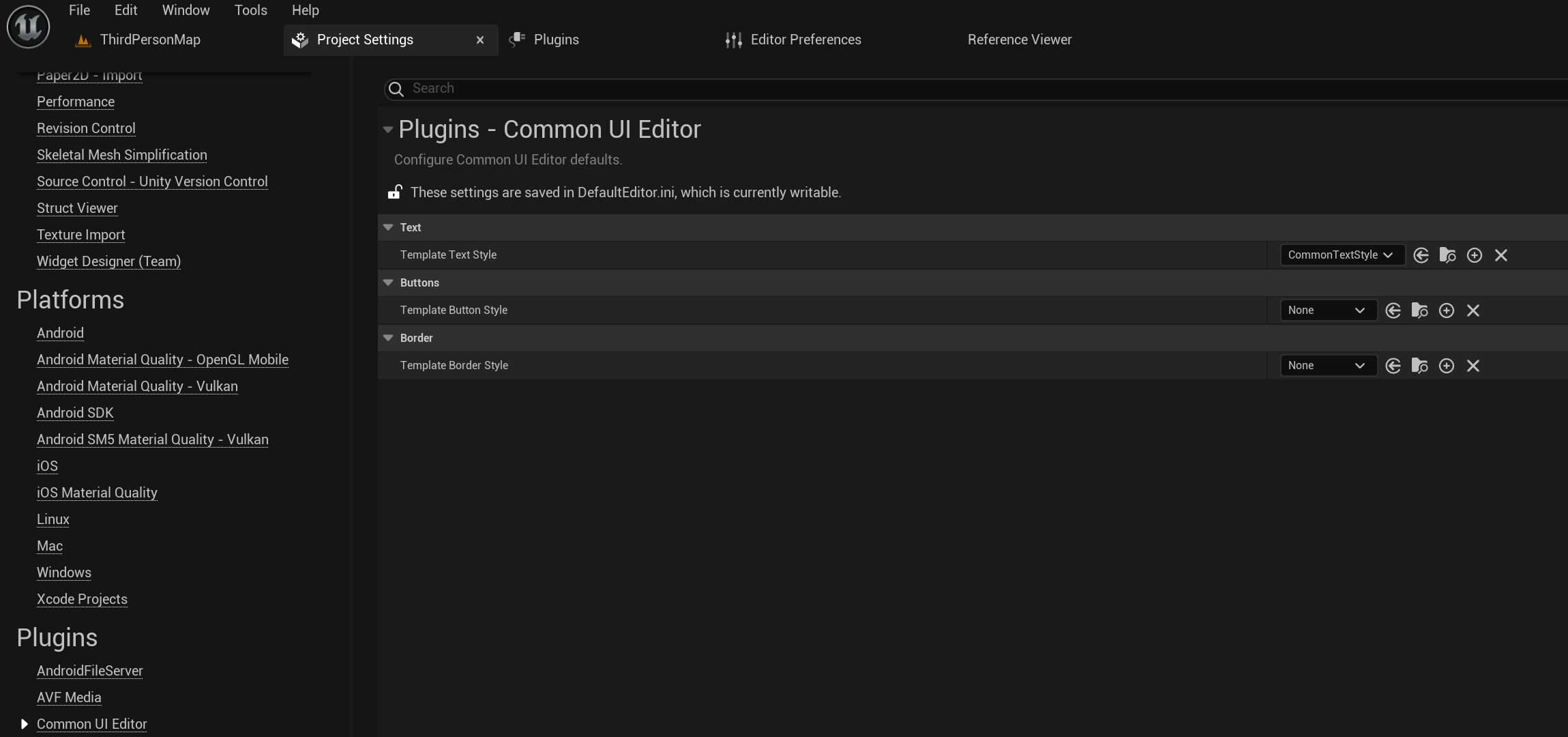Screen dimensions: 1568x737
Task: Collapse the Text section
Action: (x=388, y=227)
